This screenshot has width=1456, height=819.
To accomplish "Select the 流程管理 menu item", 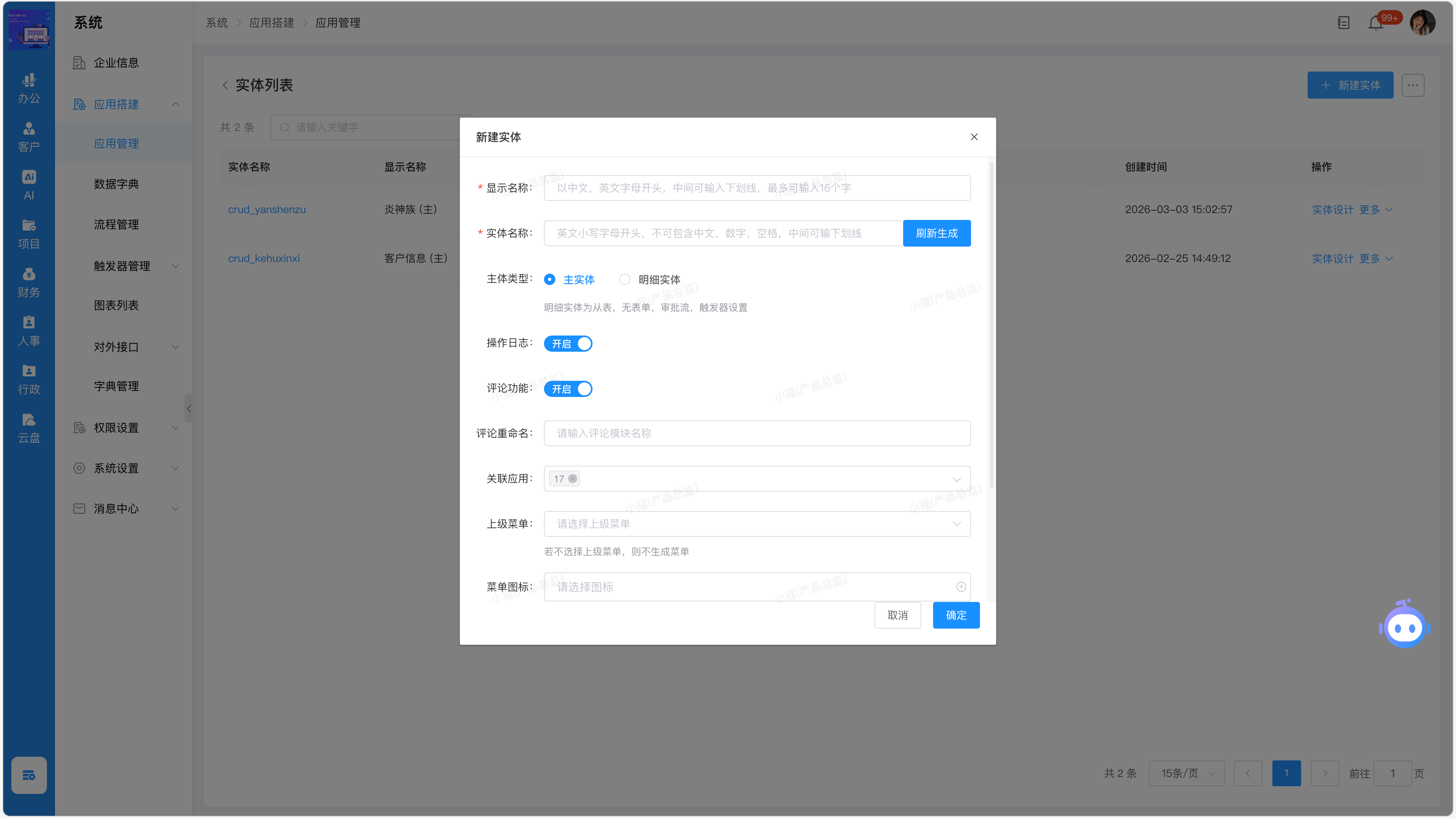I will point(116,224).
